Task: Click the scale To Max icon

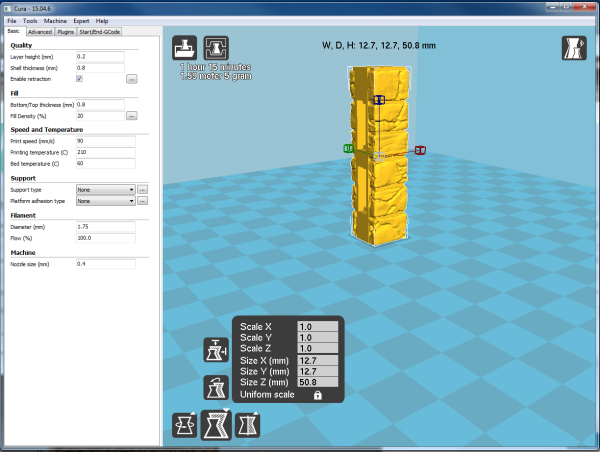Action: (x=215, y=350)
